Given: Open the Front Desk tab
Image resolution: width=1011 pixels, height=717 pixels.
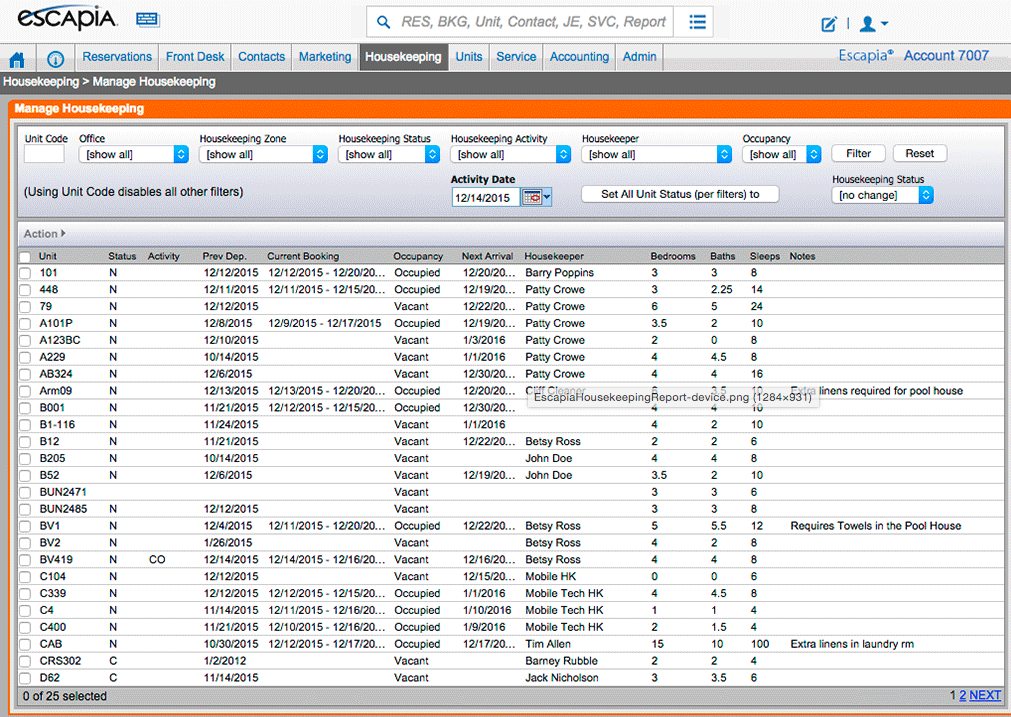Looking at the screenshot, I should [x=195, y=57].
